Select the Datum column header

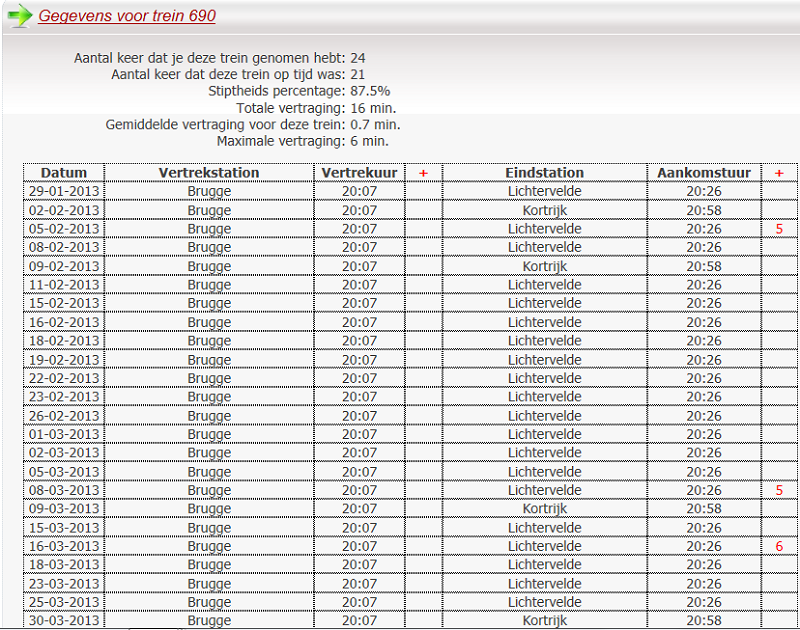coord(64,173)
